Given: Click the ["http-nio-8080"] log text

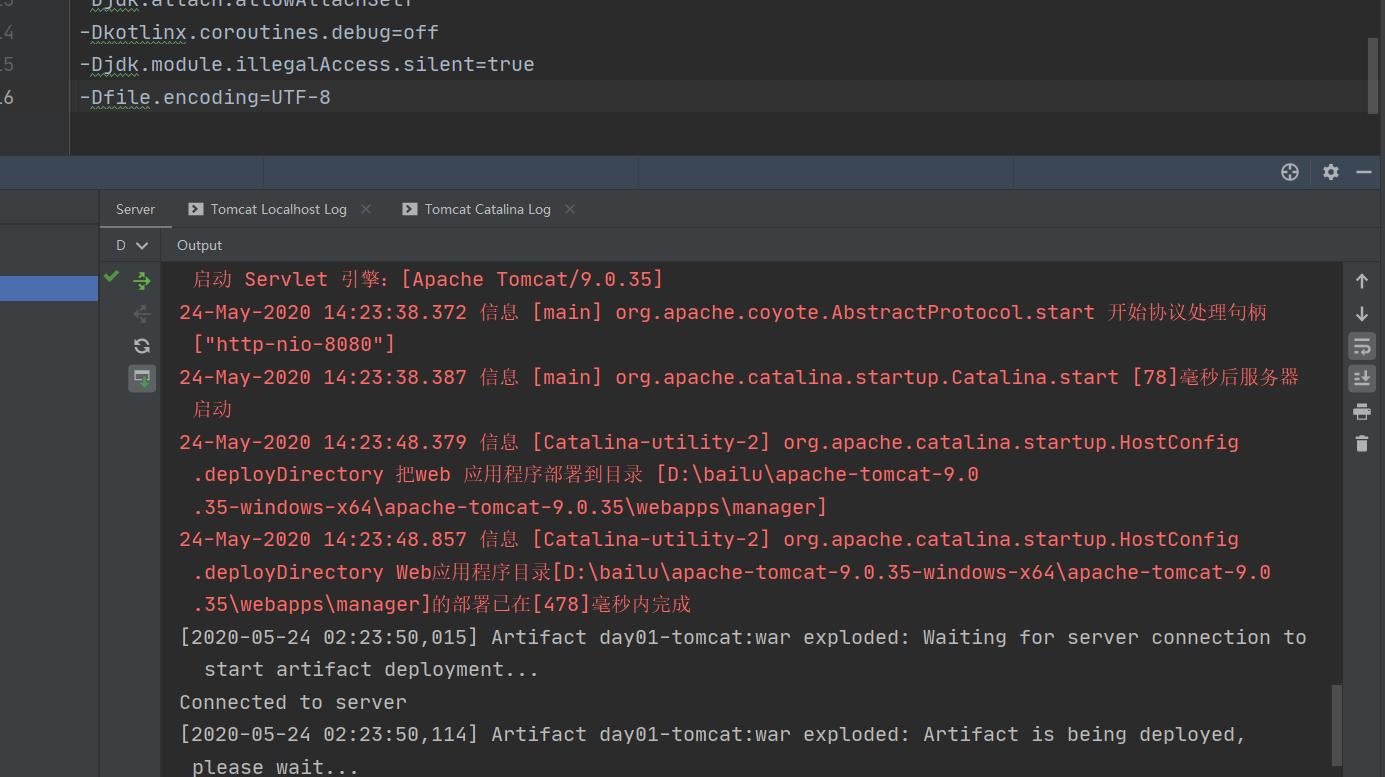Looking at the screenshot, I should [295, 344].
